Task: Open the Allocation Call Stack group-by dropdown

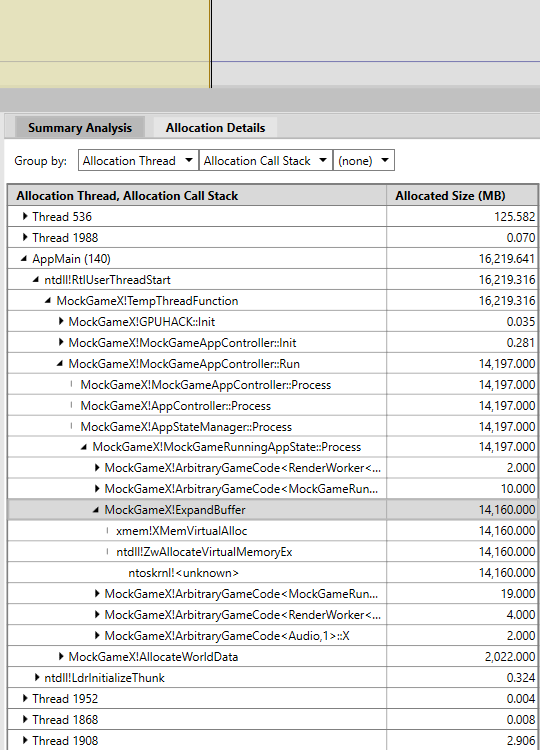Action: [265, 161]
